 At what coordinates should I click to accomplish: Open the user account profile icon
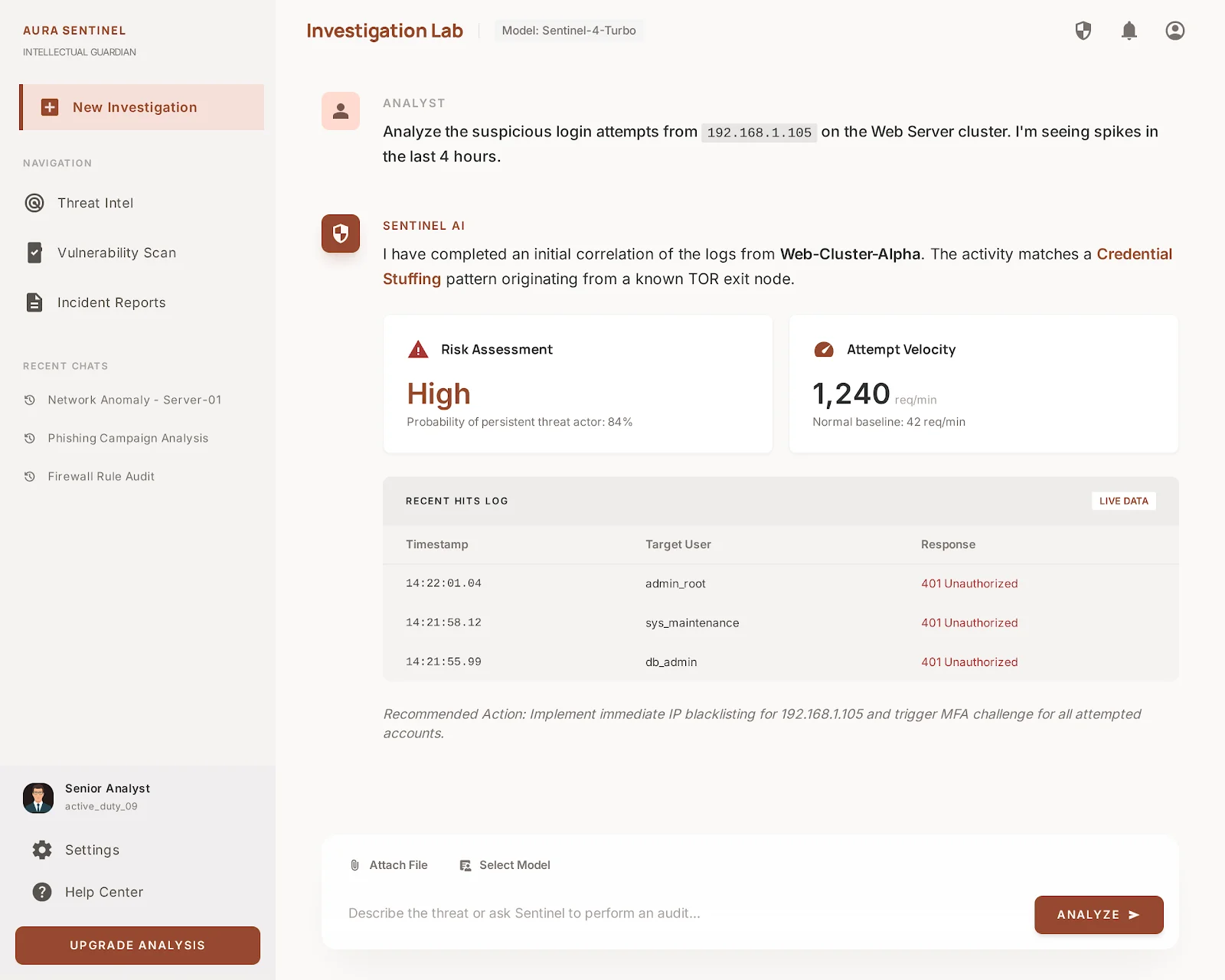click(x=1174, y=31)
